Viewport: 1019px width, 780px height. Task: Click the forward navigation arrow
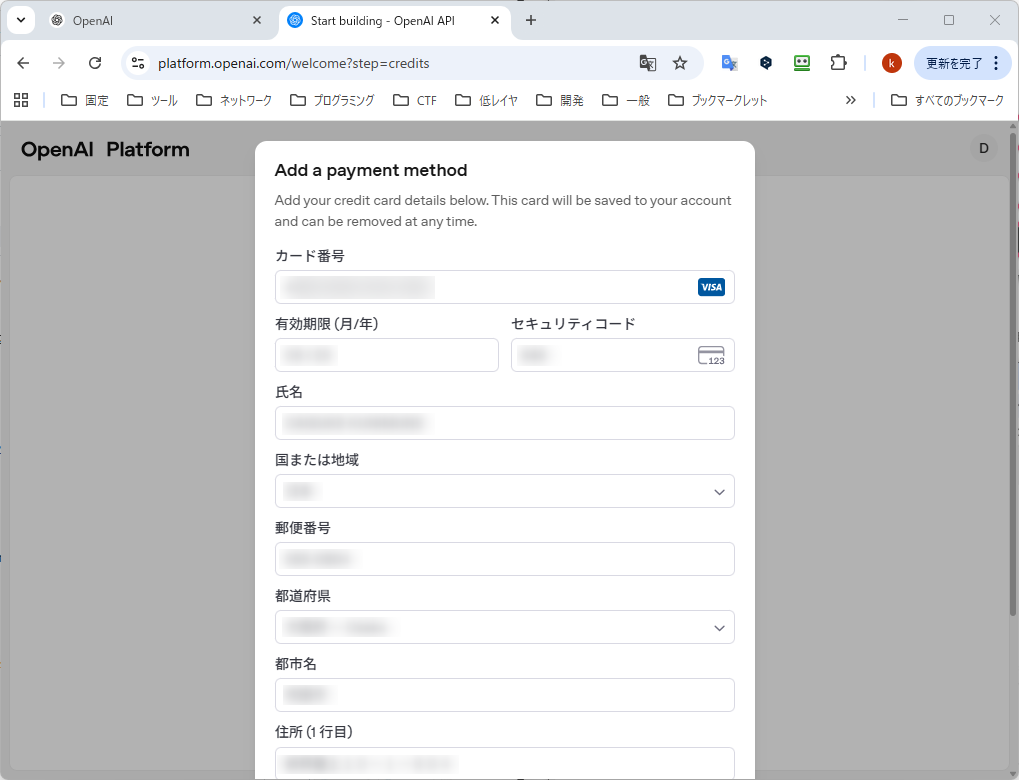point(59,62)
